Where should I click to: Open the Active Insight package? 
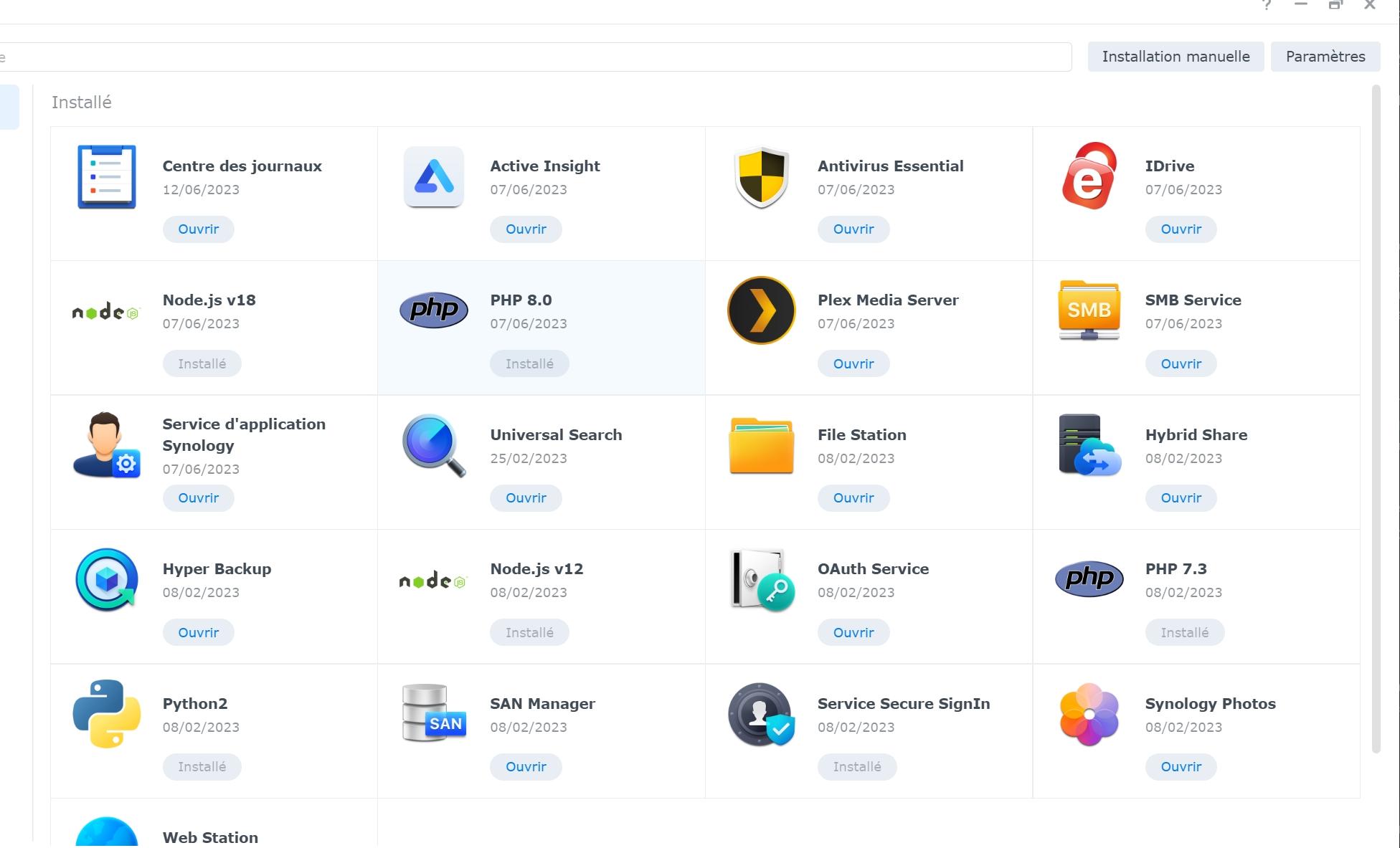526,229
